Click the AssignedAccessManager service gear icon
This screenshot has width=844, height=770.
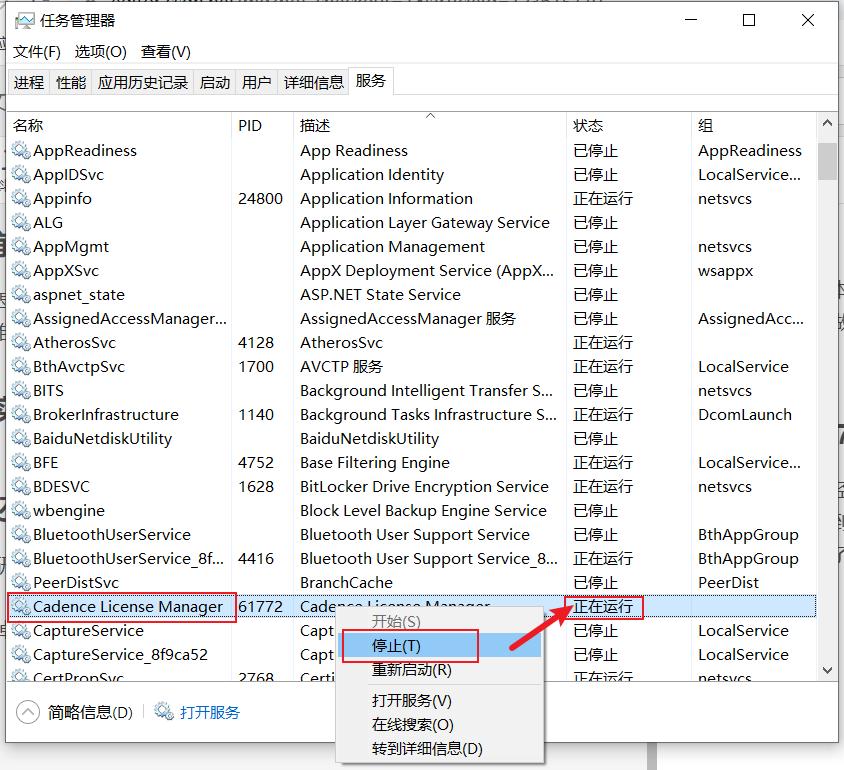coord(21,319)
